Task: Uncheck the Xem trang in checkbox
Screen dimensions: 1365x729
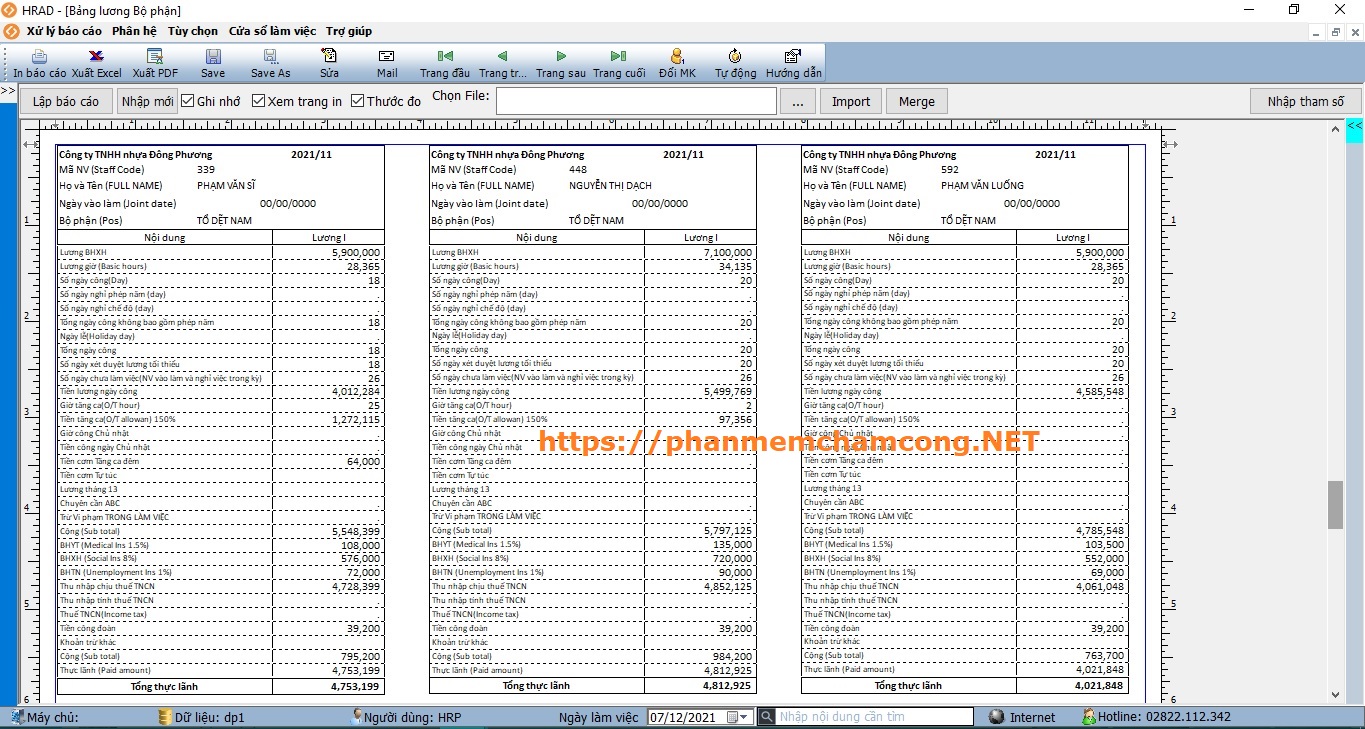Action: point(258,101)
